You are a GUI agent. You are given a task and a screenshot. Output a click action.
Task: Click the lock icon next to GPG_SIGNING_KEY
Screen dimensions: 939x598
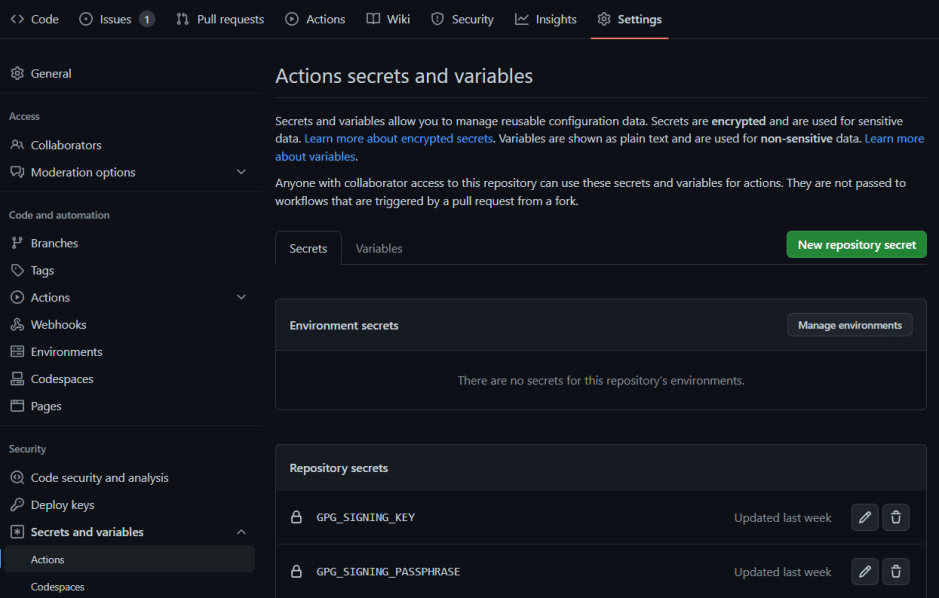coord(296,517)
